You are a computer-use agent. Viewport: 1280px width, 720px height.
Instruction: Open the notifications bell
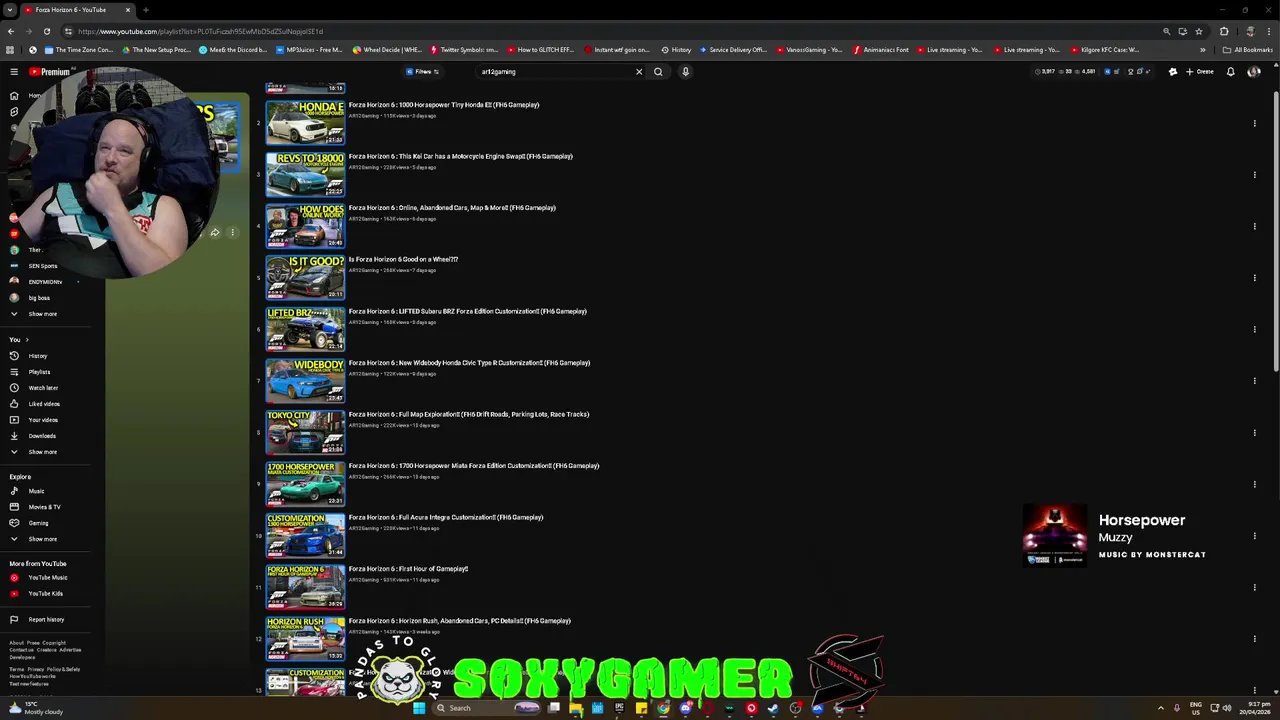[1231, 72]
